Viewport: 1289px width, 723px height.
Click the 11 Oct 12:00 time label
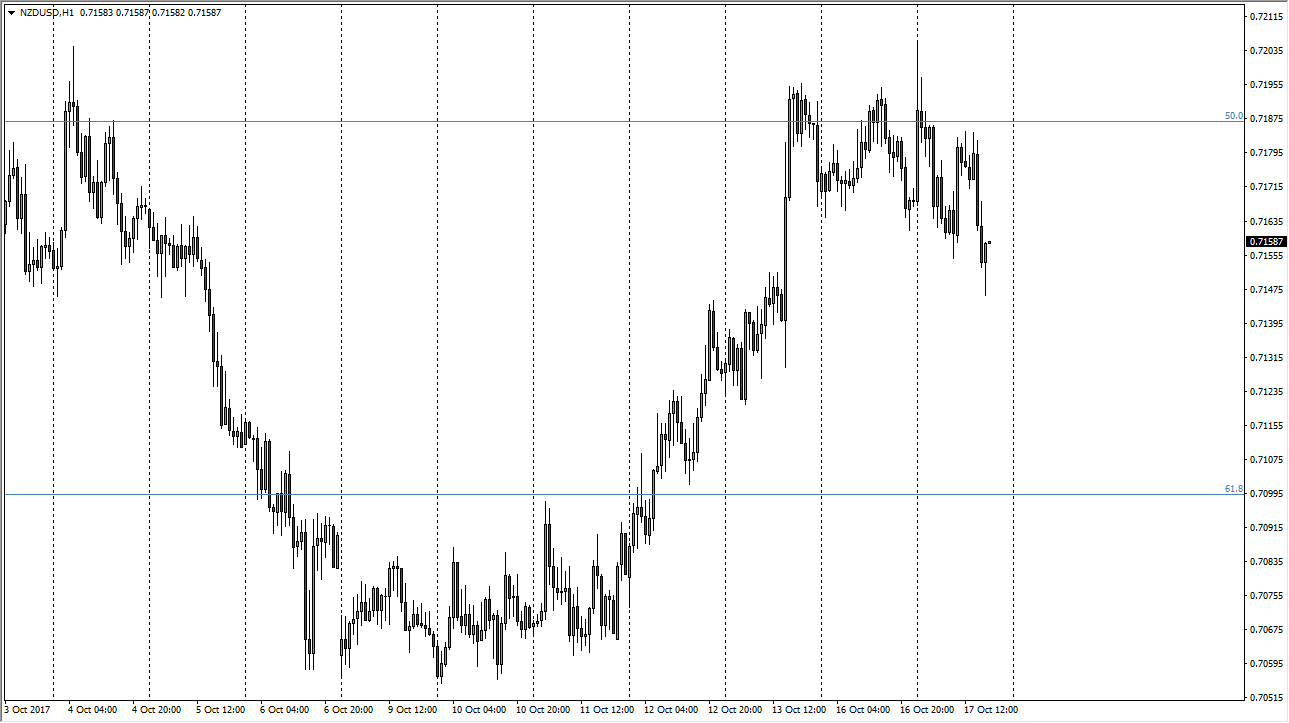click(605, 710)
